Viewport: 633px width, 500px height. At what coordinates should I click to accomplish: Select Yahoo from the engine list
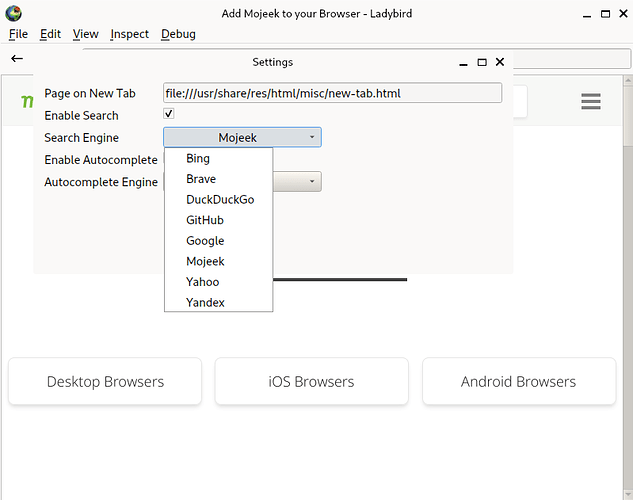pos(218,282)
